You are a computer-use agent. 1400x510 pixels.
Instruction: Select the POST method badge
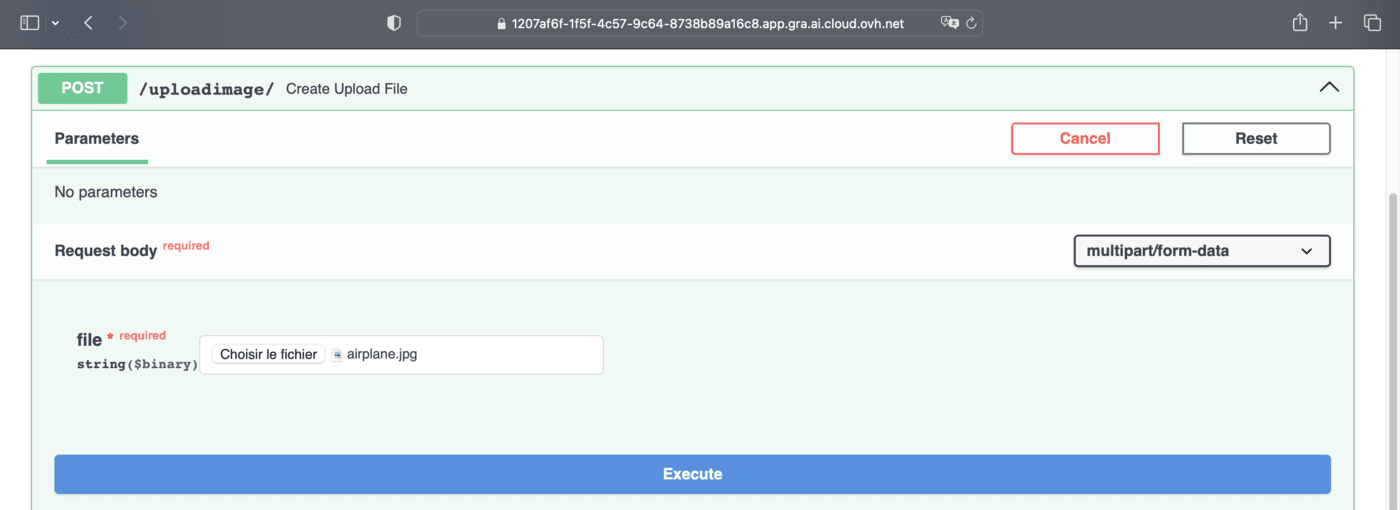83,88
